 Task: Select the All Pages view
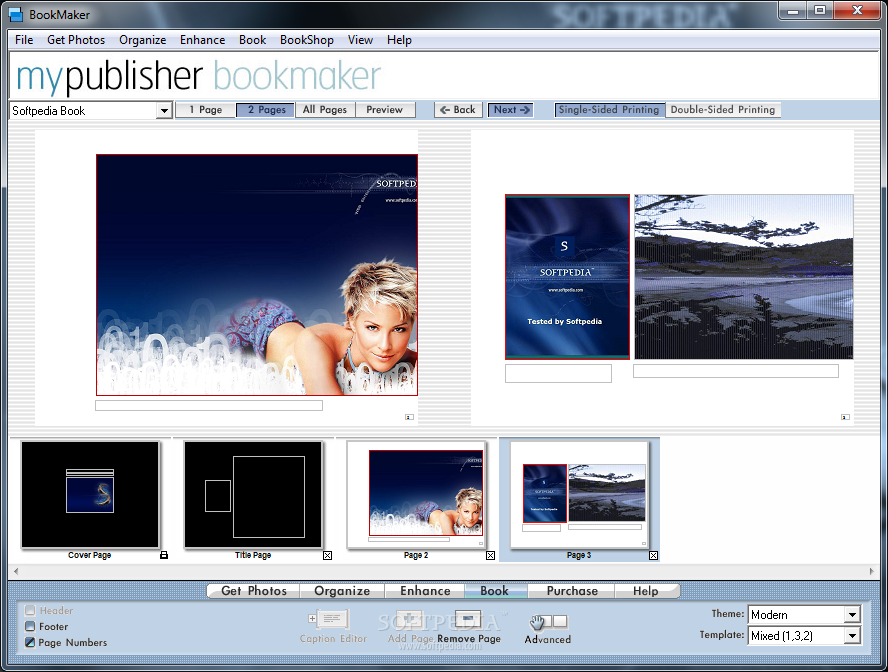325,110
